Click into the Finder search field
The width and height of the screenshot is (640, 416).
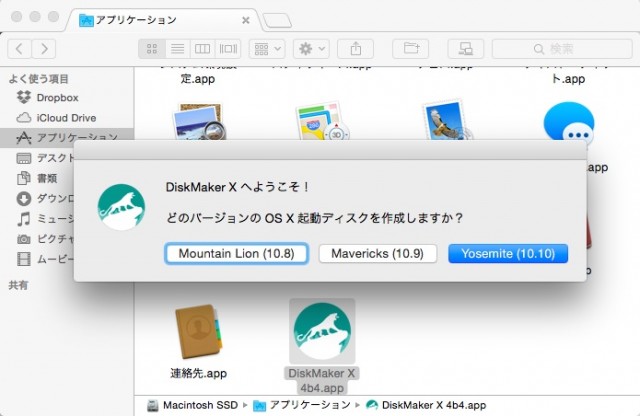click(x=562, y=49)
